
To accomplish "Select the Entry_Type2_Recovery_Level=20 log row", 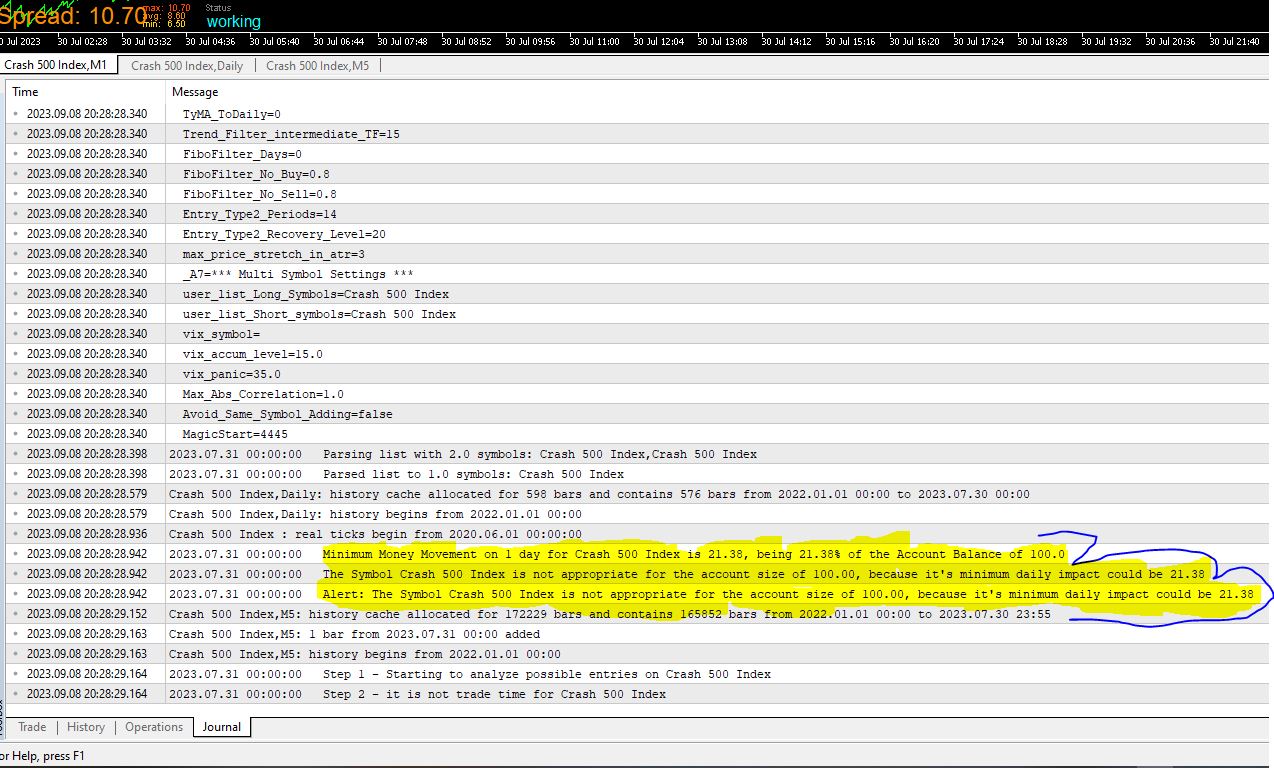I will point(638,234).
